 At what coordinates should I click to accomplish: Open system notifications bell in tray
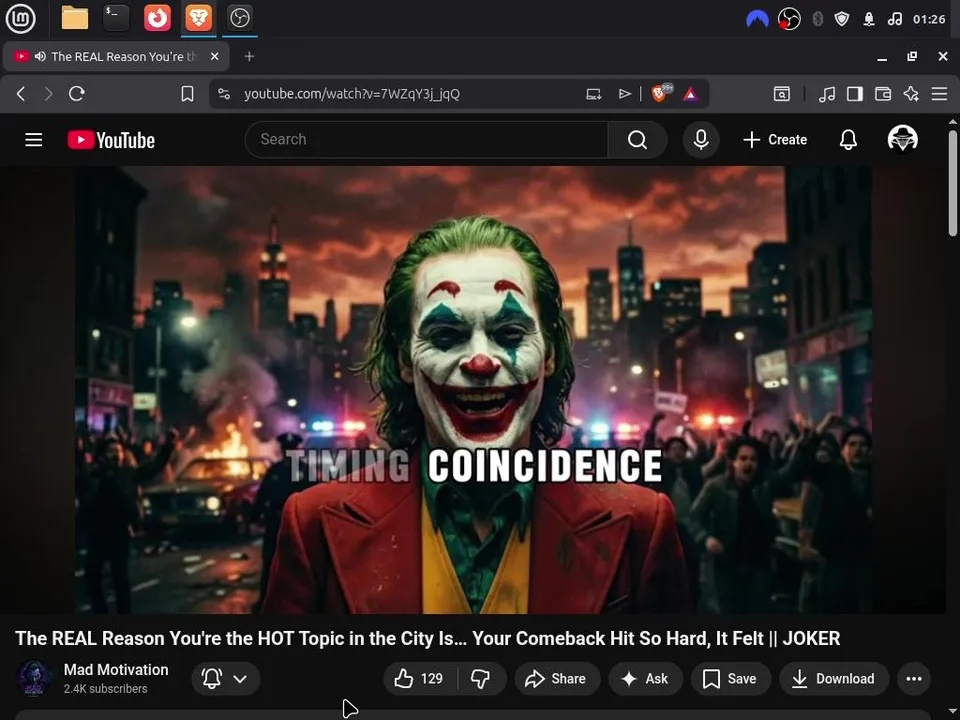point(869,20)
